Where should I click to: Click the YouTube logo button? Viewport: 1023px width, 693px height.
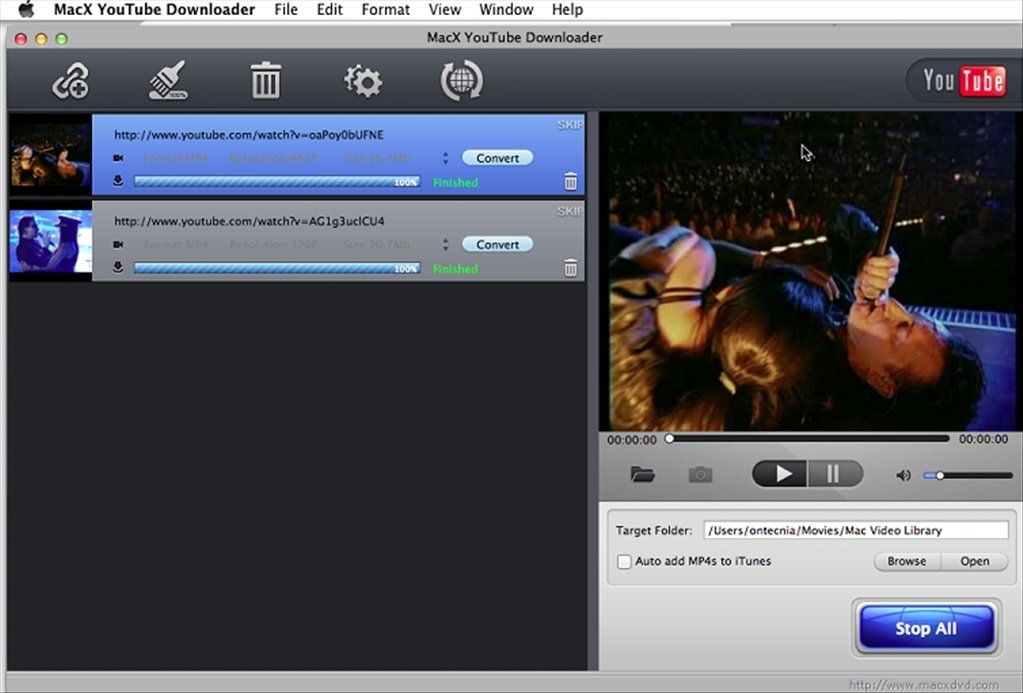coord(964,81)
